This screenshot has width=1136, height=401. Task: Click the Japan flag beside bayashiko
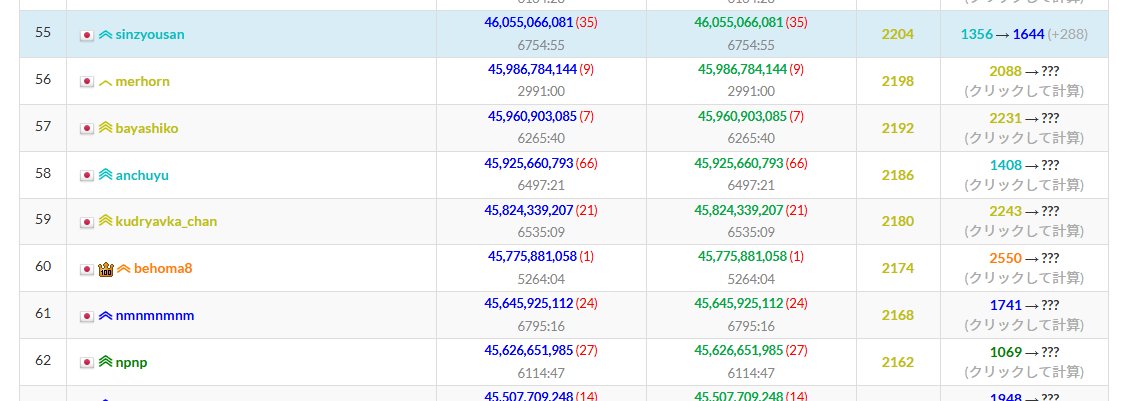pyautogui.click(x=87, y=128)
